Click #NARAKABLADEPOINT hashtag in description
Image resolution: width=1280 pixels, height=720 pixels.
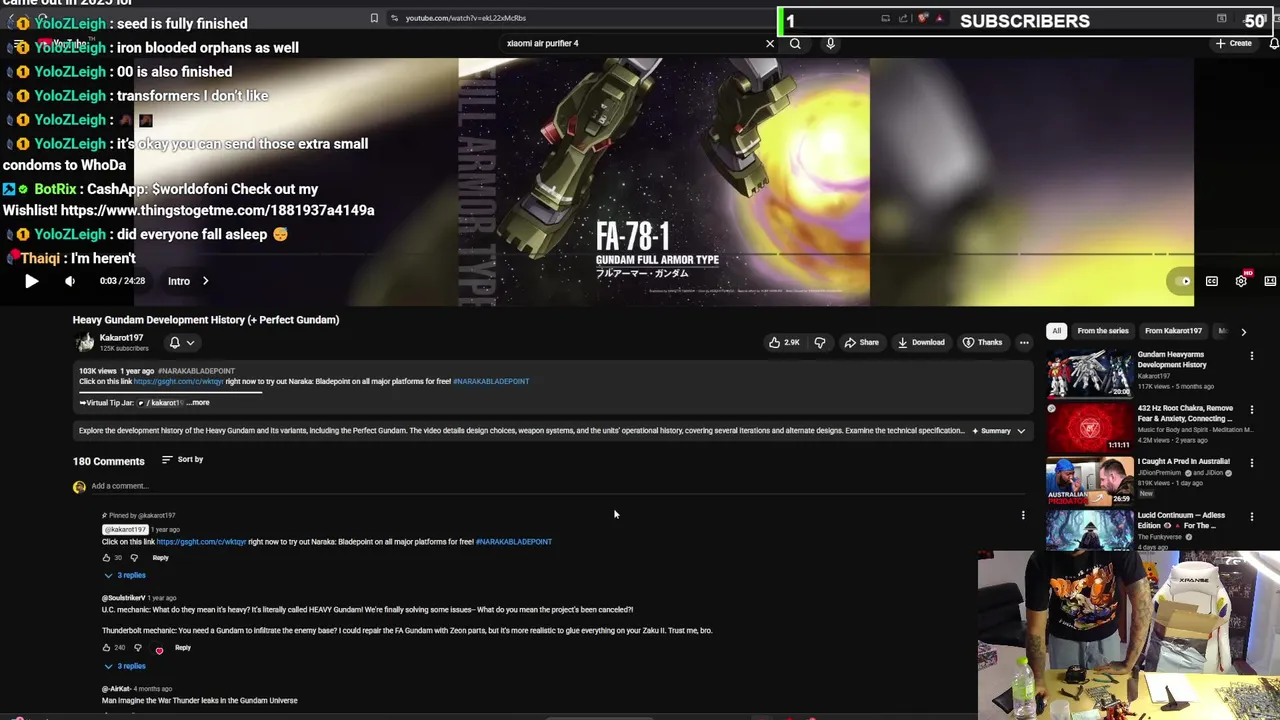[x=491, y=381]
